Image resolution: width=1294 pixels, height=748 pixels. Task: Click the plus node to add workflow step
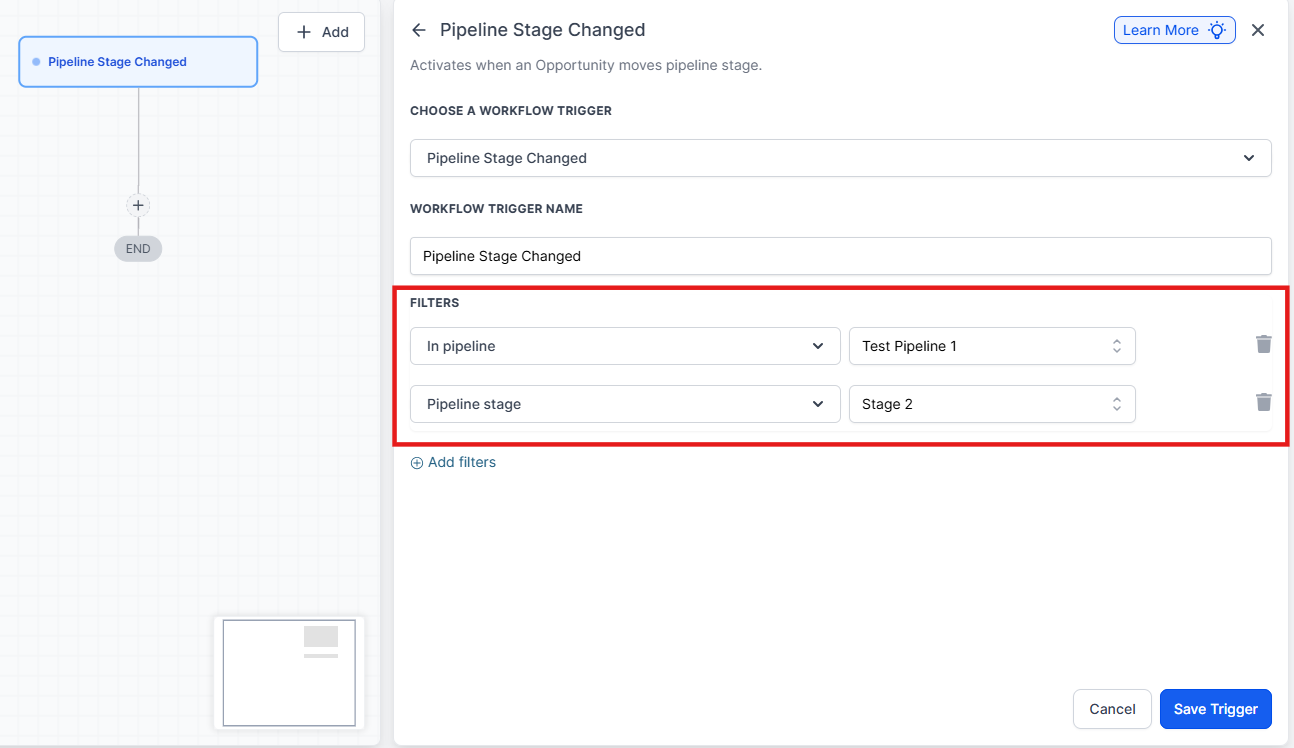[x=138, y=206]
